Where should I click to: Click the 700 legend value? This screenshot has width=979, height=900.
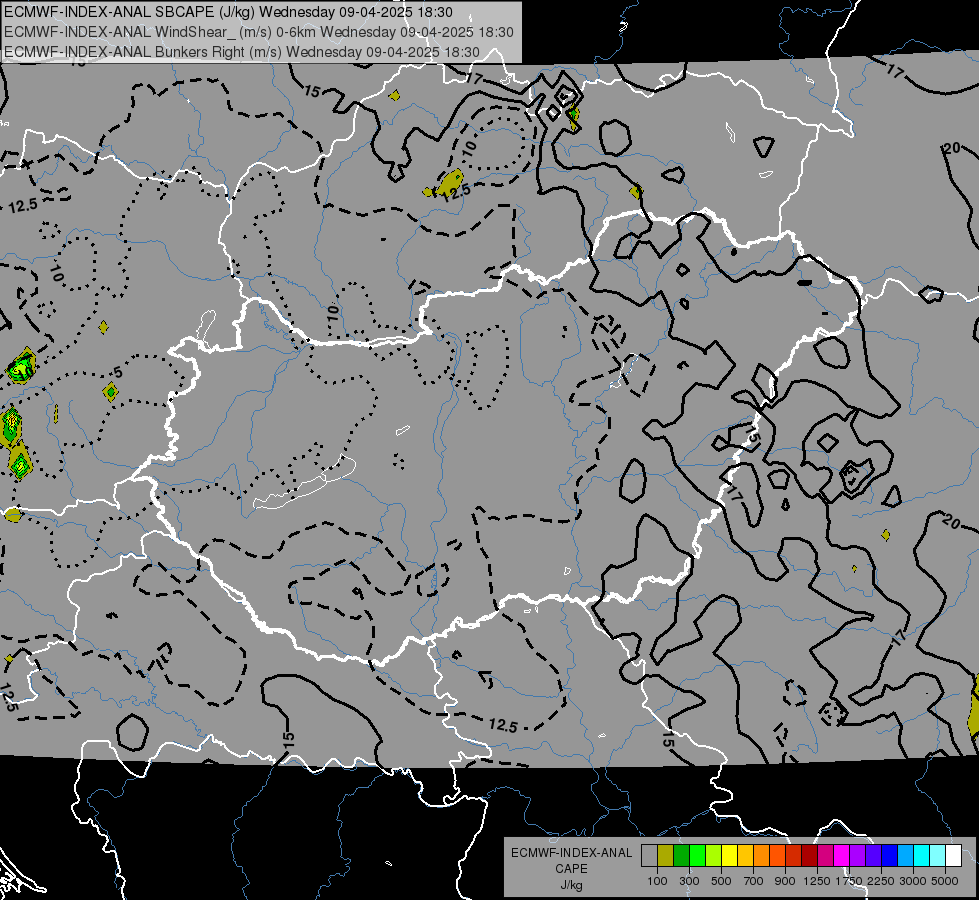[754, 881]
